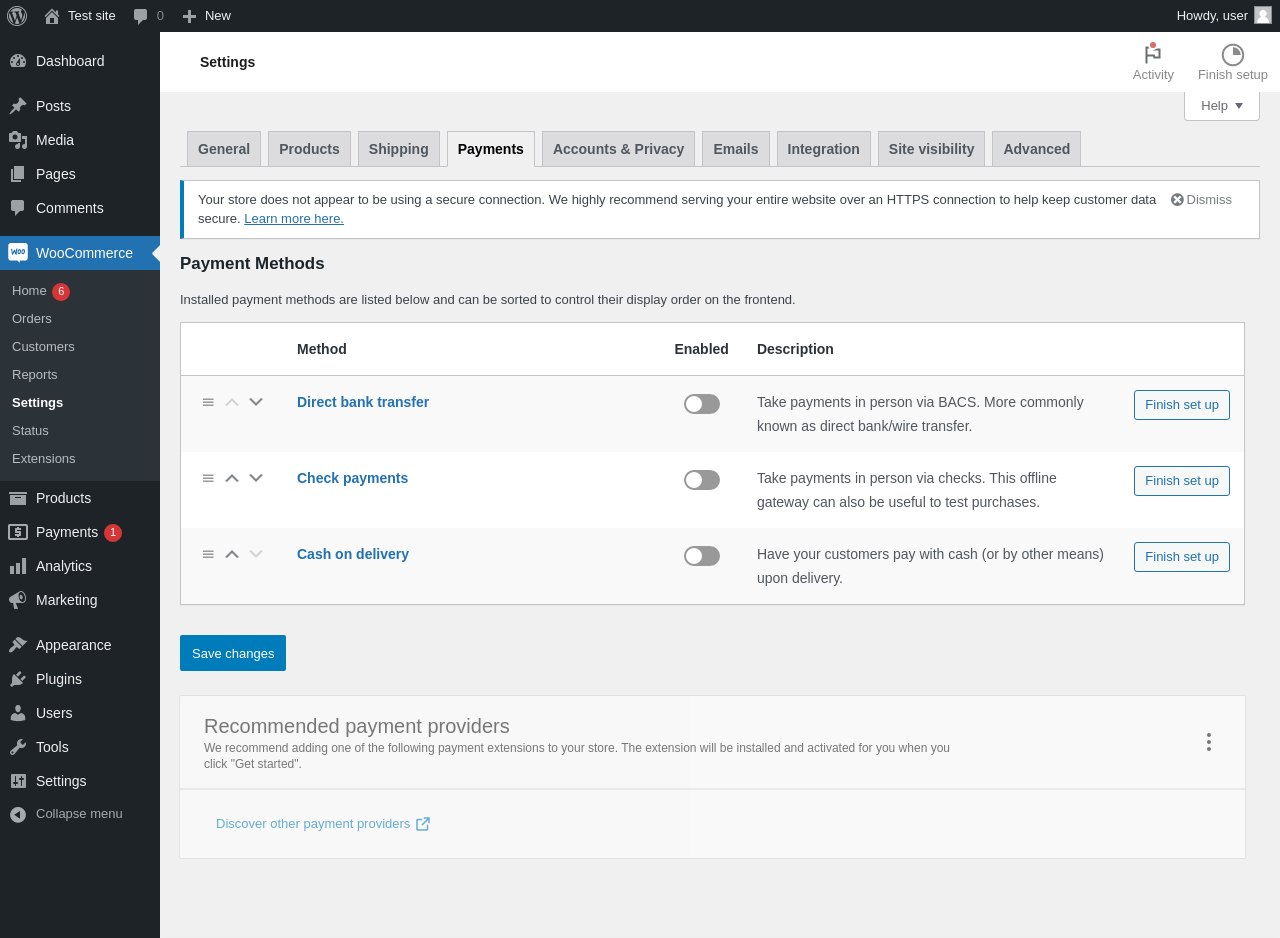The image size is (1280, 938).
Task: Enable the Check payments toggle
Action: click(702, 480)
